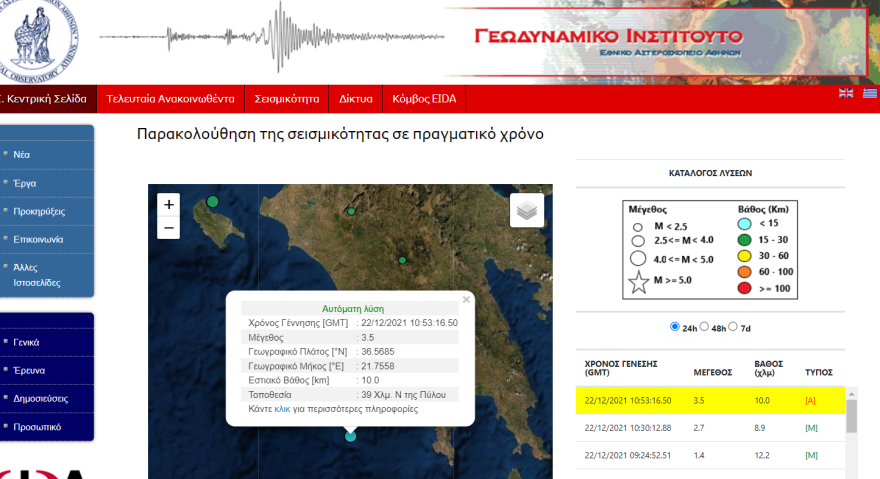The height and width of the screenshot is (479, 880).
Task: Click the popup longitude value 21.7558
Action: click(x=378, y=366)
